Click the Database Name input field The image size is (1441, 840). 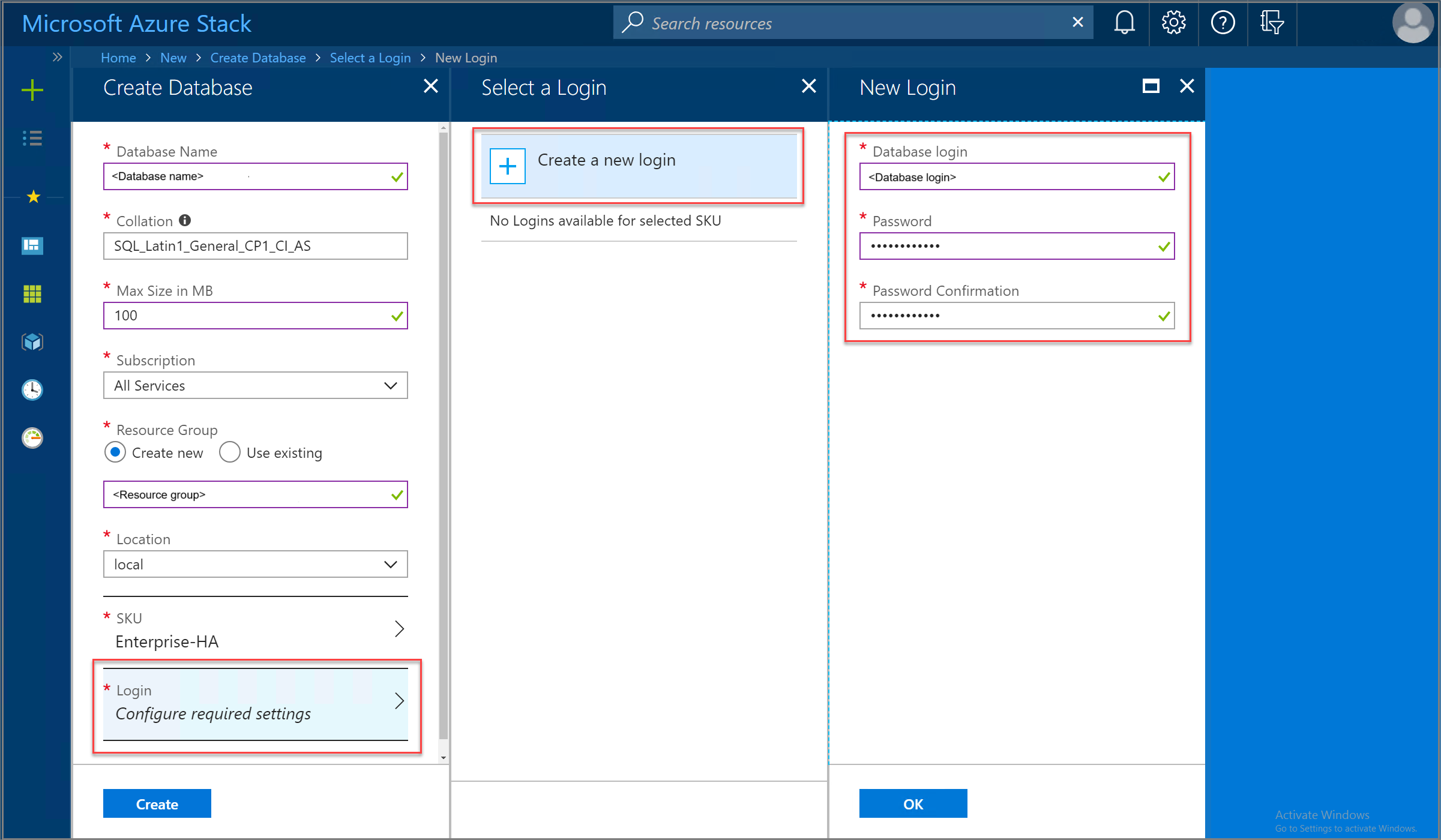(255, 176)
